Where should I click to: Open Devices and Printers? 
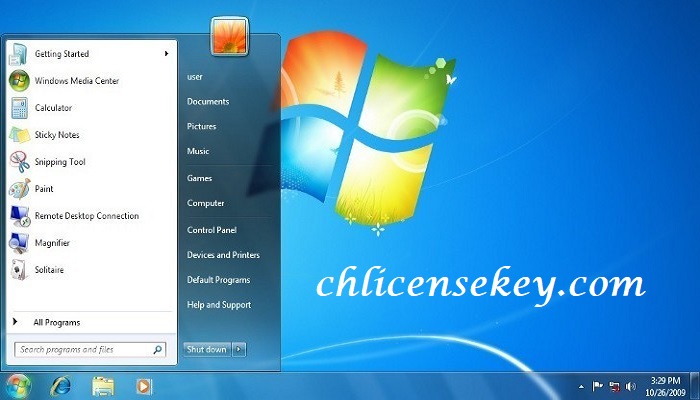tap(223, 255)
